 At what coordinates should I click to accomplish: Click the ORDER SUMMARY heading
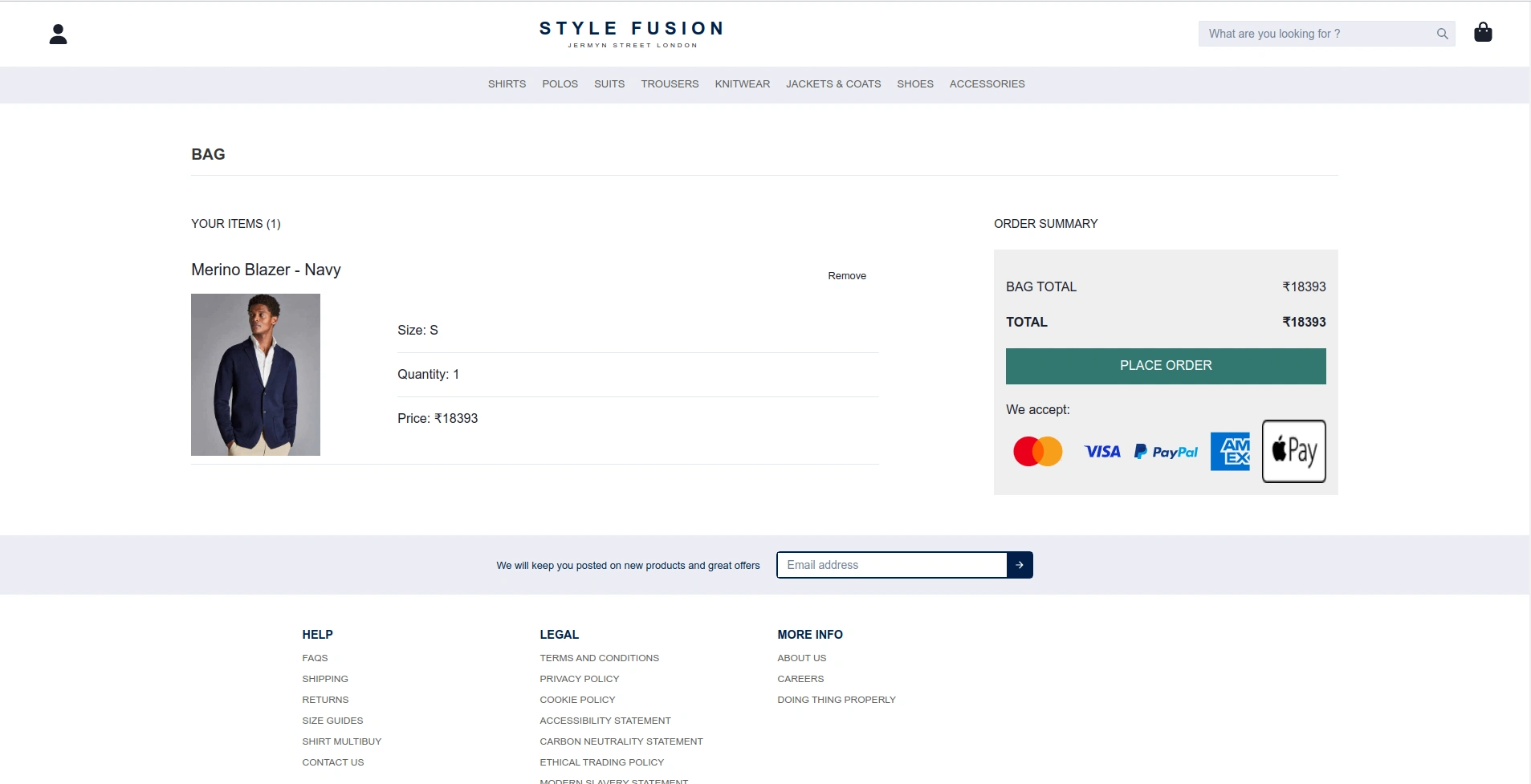[x=1045, y=224]
